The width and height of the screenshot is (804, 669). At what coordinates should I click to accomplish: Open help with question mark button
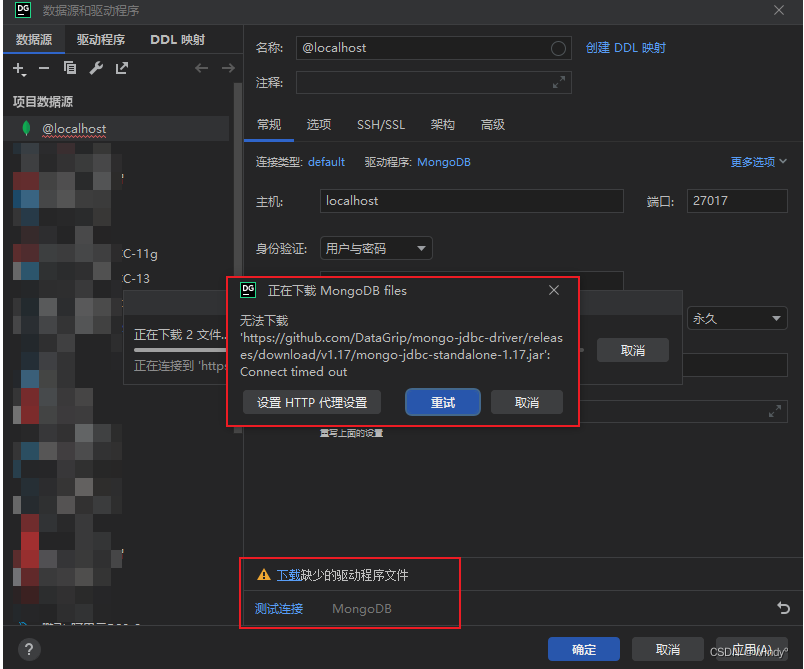29,650
